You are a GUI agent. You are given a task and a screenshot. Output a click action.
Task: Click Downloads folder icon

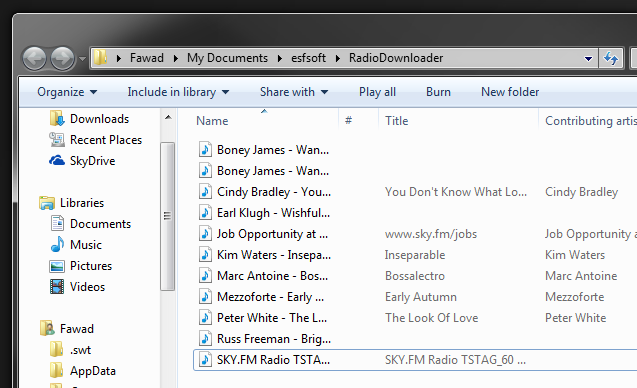(x=57, y=119)
